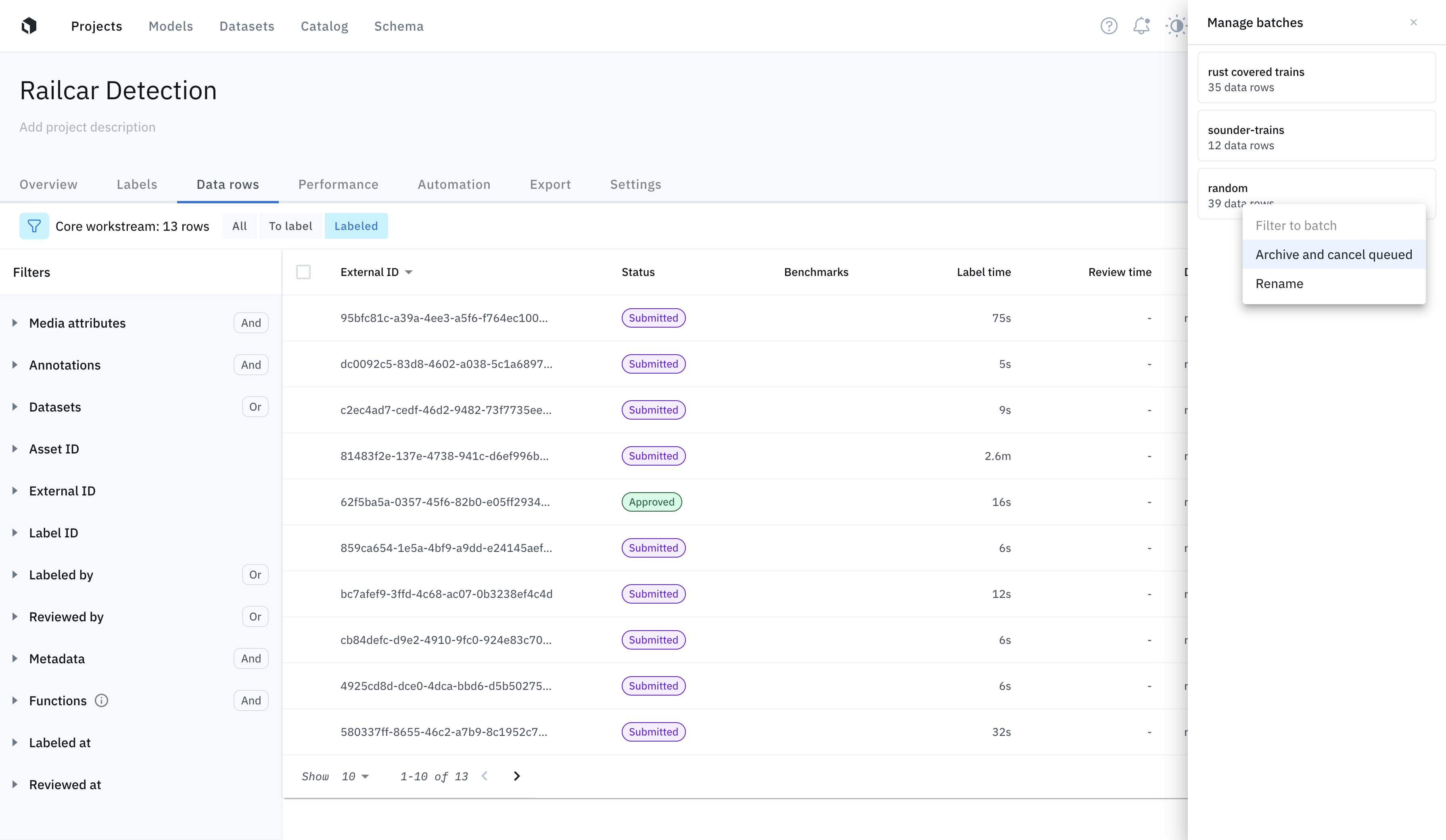Screen dimensions: 1446x840
Task: Check the select-all rows checkbox
Action: tap(303, 272)
